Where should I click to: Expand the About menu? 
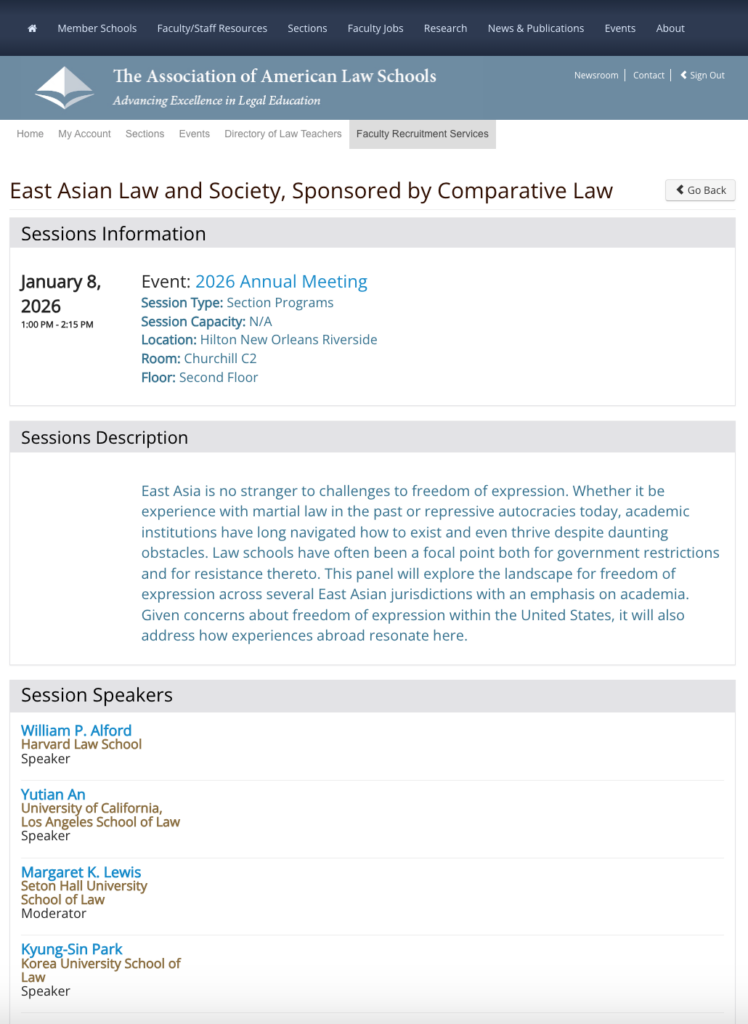tap(670, 28)
